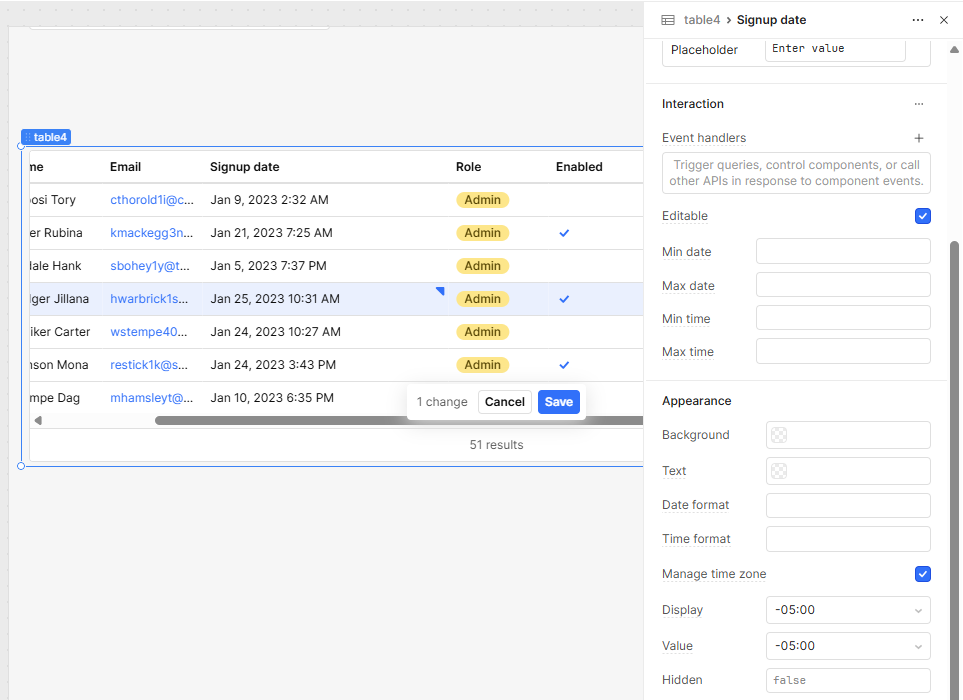
Task: Click the table scroll left arrow
Action: point(38,421)
